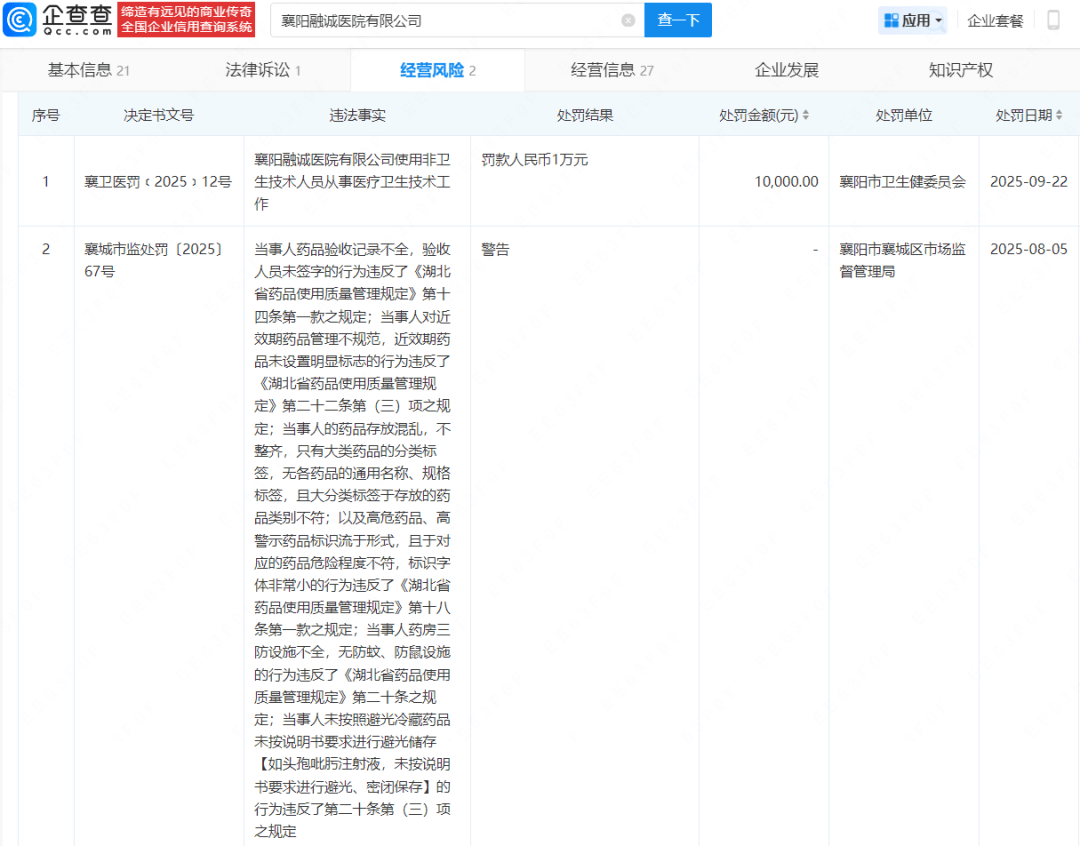Click the 查一下 search button
The width and height of the screenshot is (1080, 846).
(678, 20)
